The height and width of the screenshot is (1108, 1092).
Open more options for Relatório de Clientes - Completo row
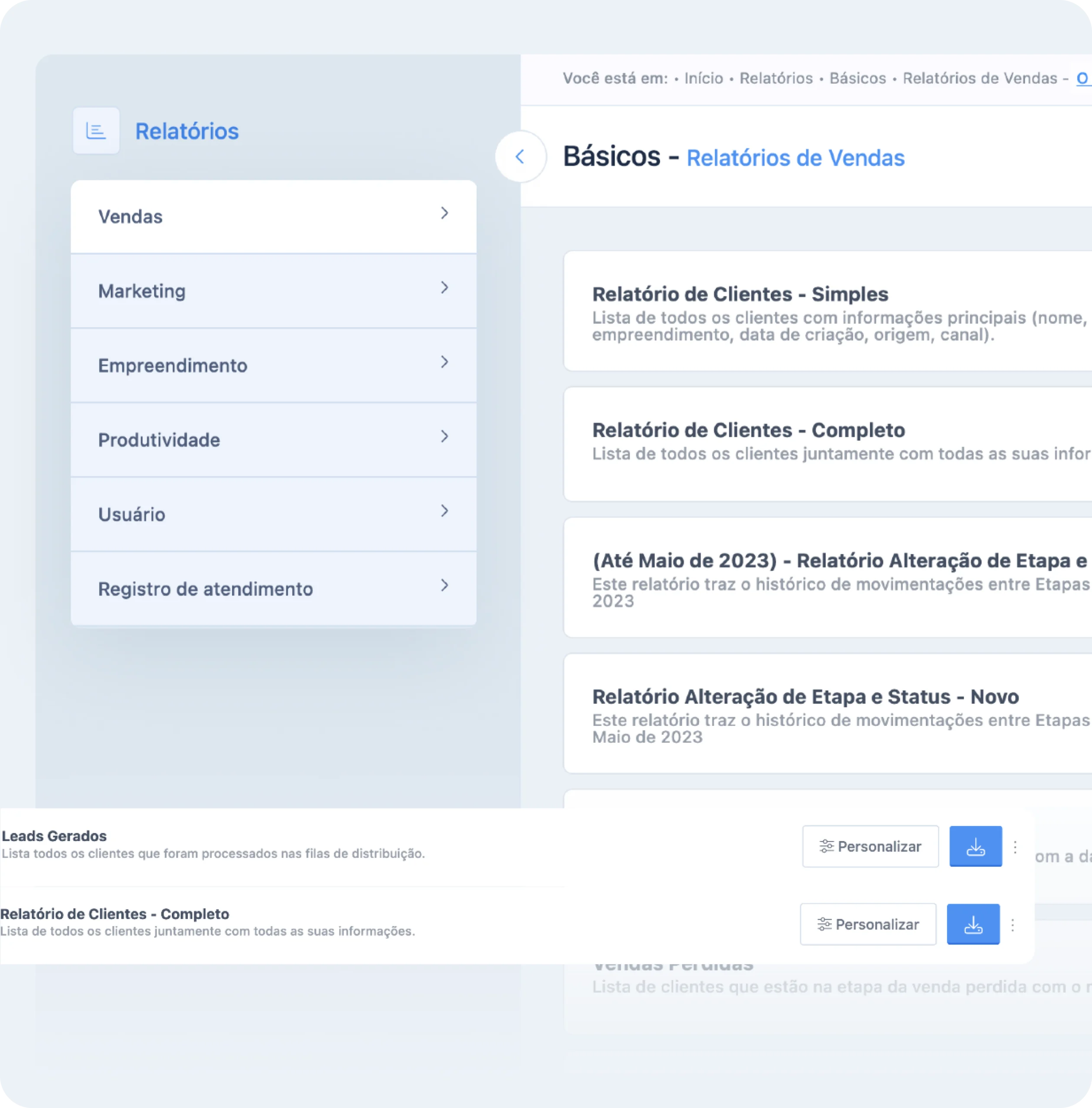[x=1013, y=924]
